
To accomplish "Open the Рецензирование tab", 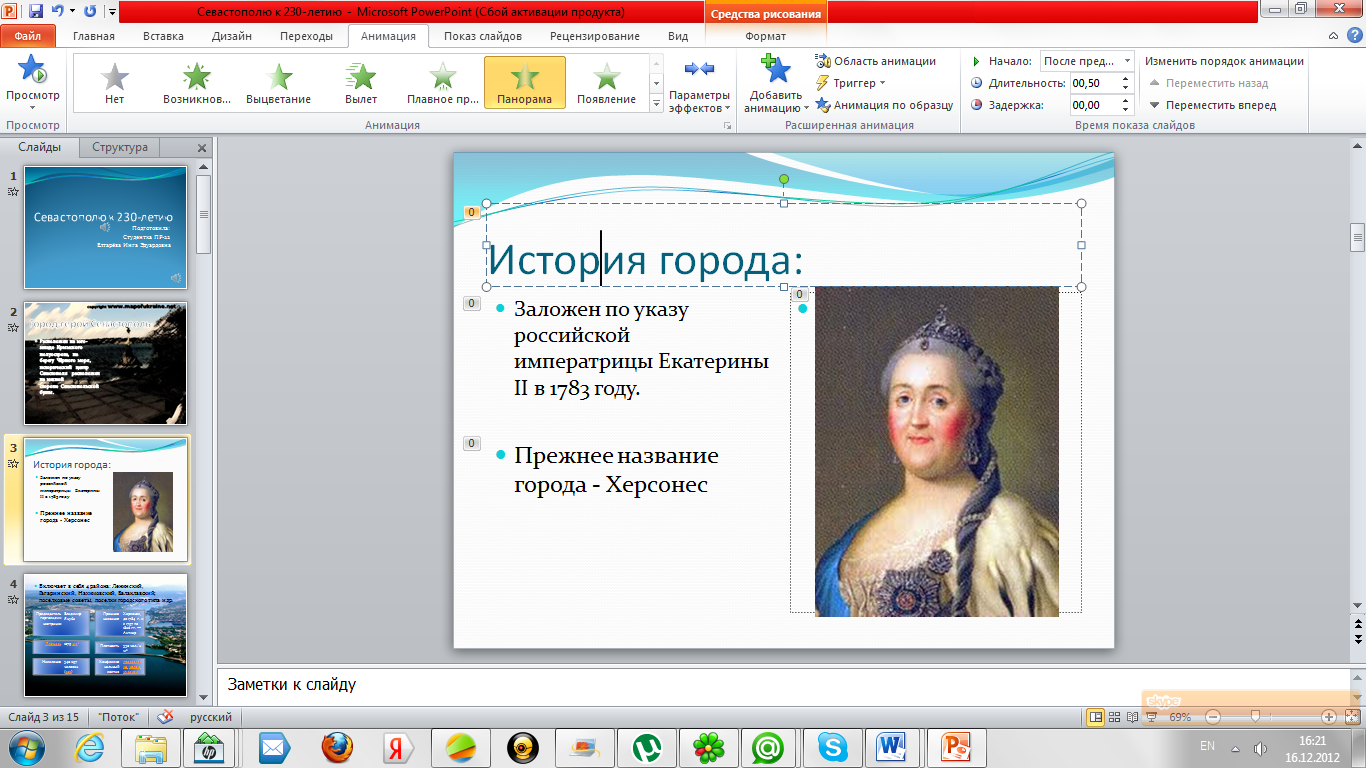I will [595, 36].
